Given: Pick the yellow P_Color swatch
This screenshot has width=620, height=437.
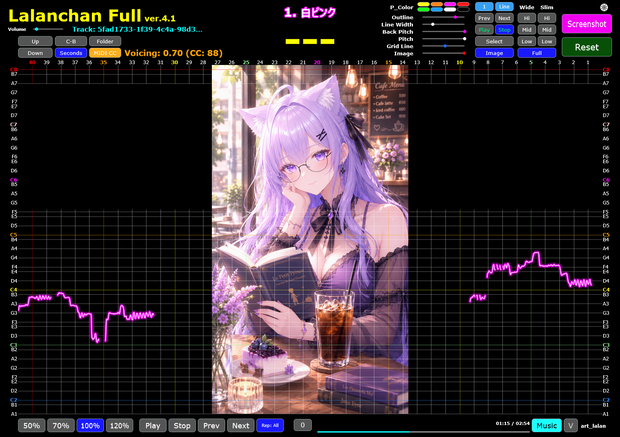Looking at the screenshot, I should [423, 4].
